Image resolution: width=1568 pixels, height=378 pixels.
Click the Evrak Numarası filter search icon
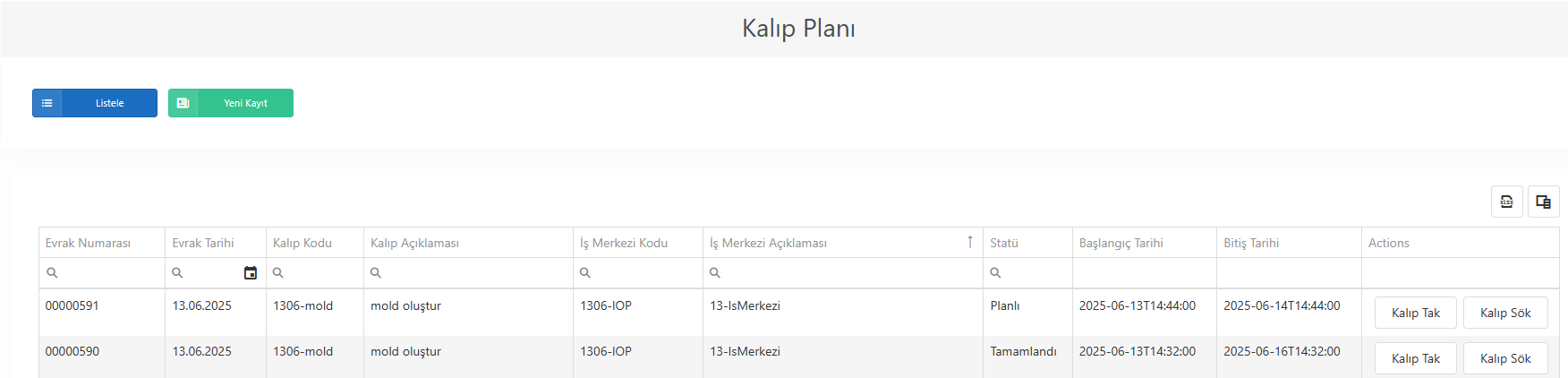tap(52, 273)
